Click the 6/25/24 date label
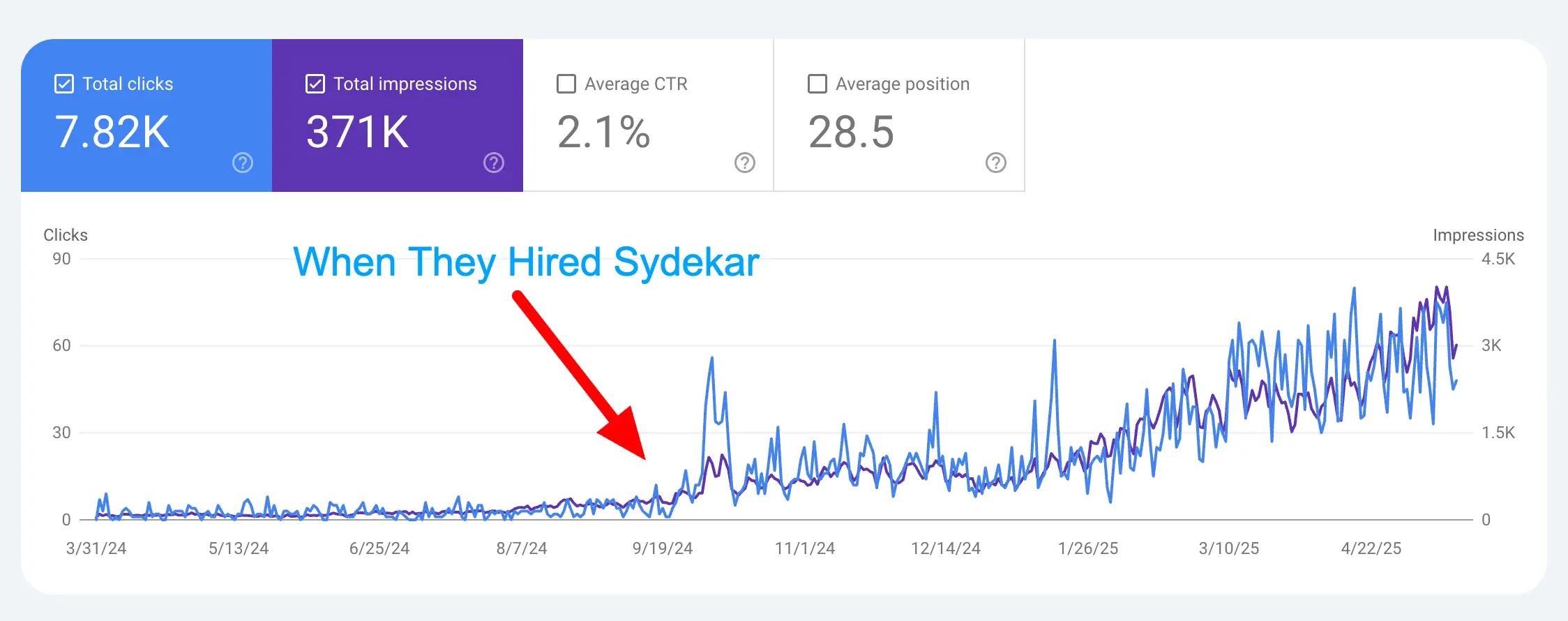The image size is (1568, 621). point(379,548)
